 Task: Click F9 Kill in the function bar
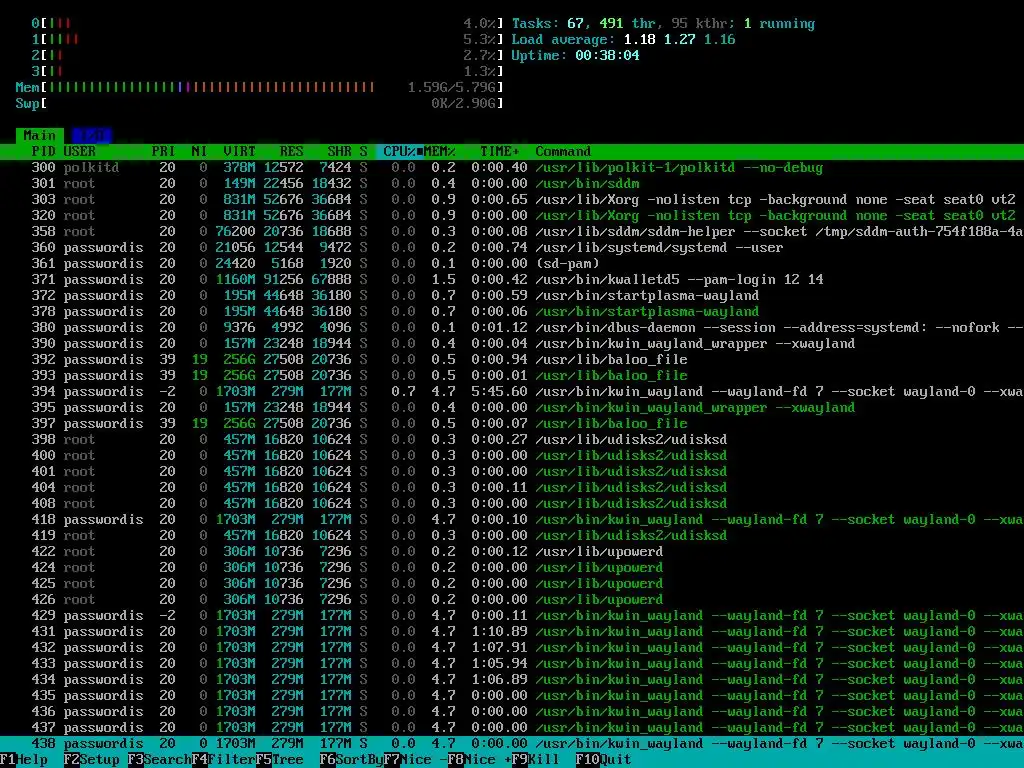point(536,760)
